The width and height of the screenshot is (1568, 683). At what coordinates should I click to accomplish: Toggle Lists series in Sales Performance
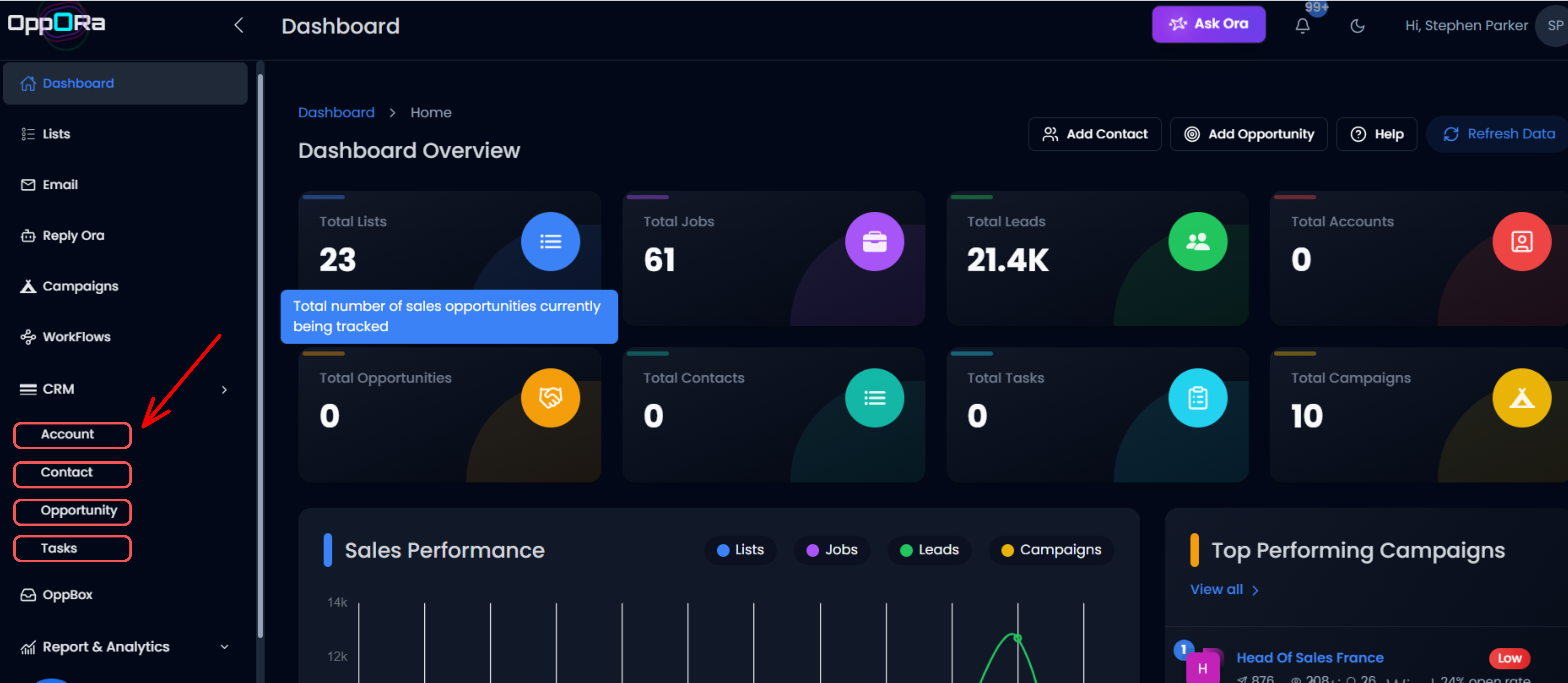(740, 550)
